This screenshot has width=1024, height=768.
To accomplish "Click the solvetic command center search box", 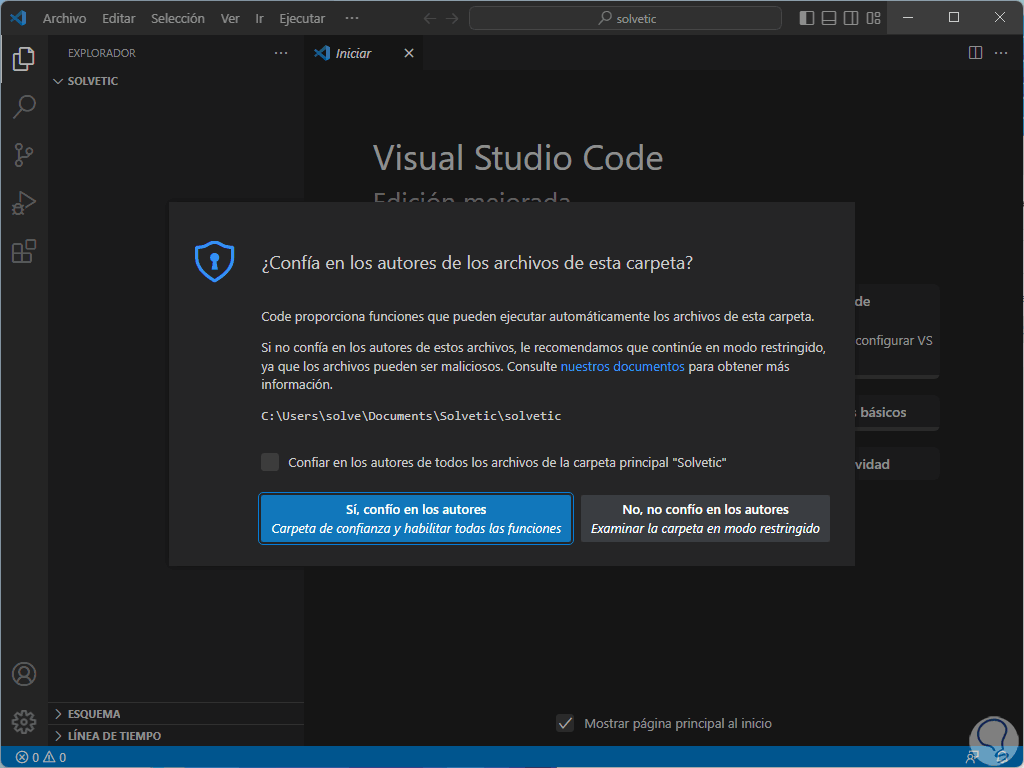I will (x=625, y=18).
